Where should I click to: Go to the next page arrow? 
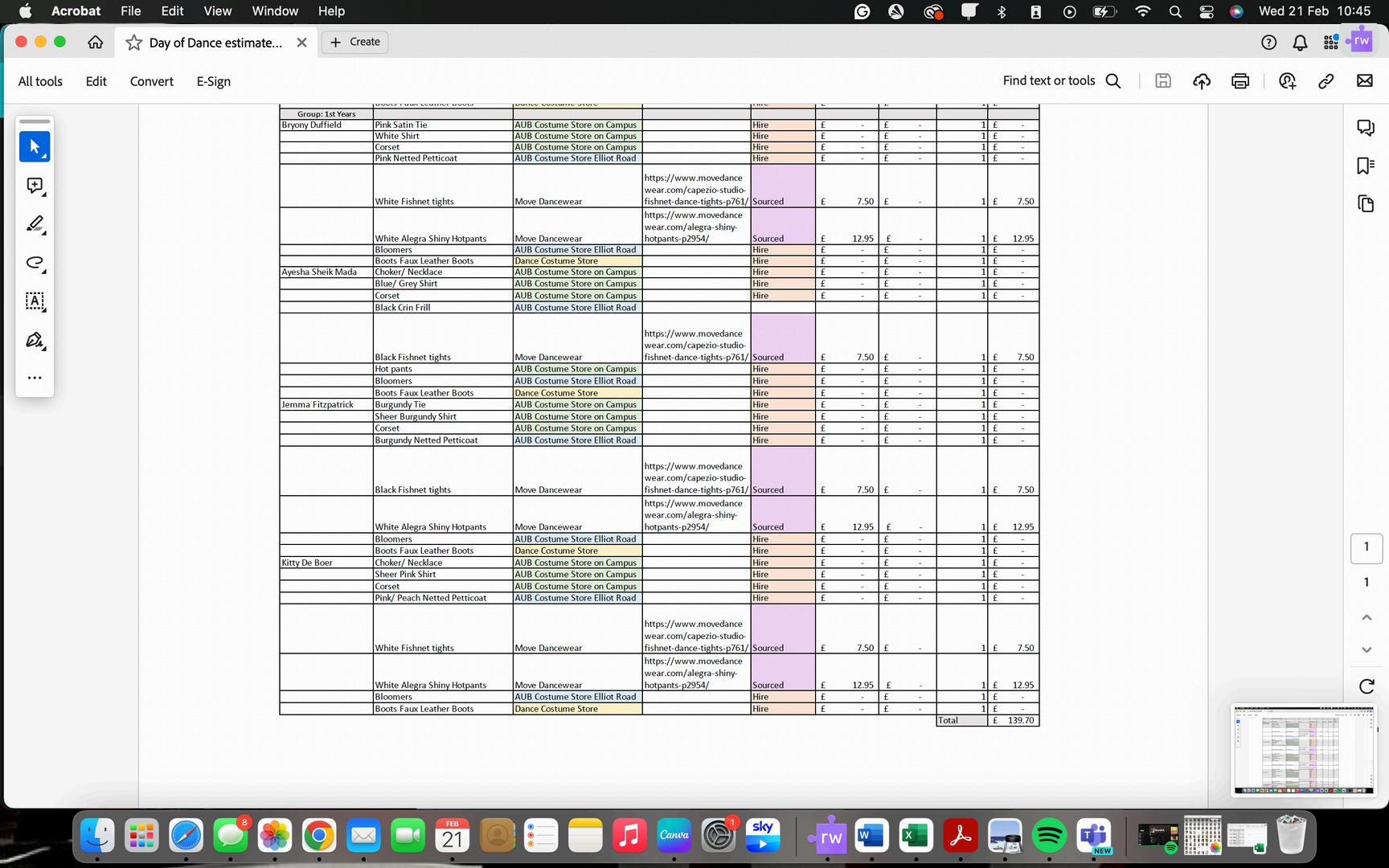[1366, 649]
